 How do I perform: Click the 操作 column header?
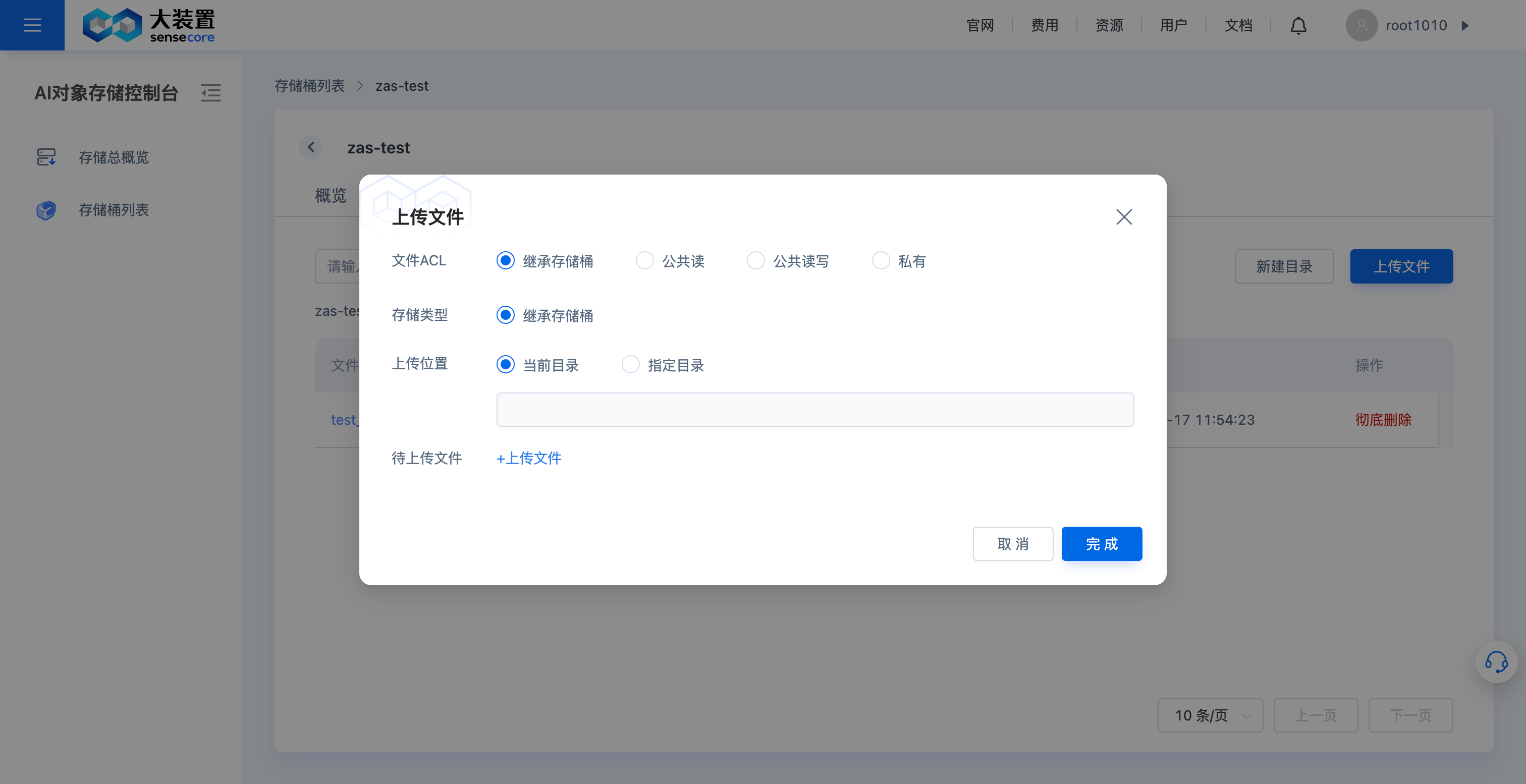pos(1369,365)
